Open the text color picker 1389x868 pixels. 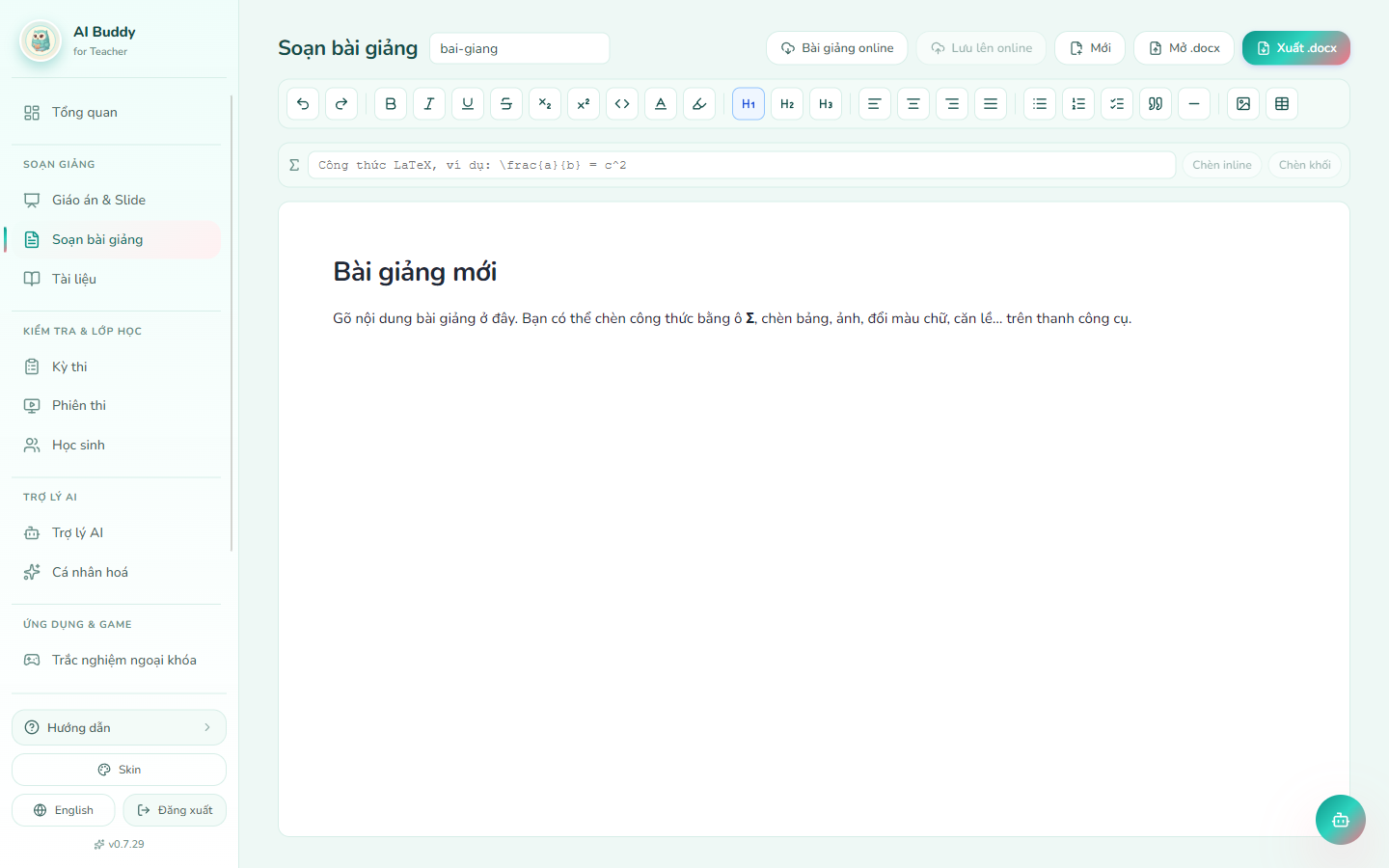661,104
